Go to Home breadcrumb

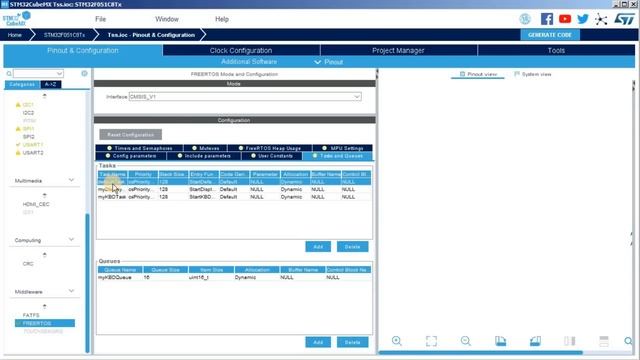15,35
